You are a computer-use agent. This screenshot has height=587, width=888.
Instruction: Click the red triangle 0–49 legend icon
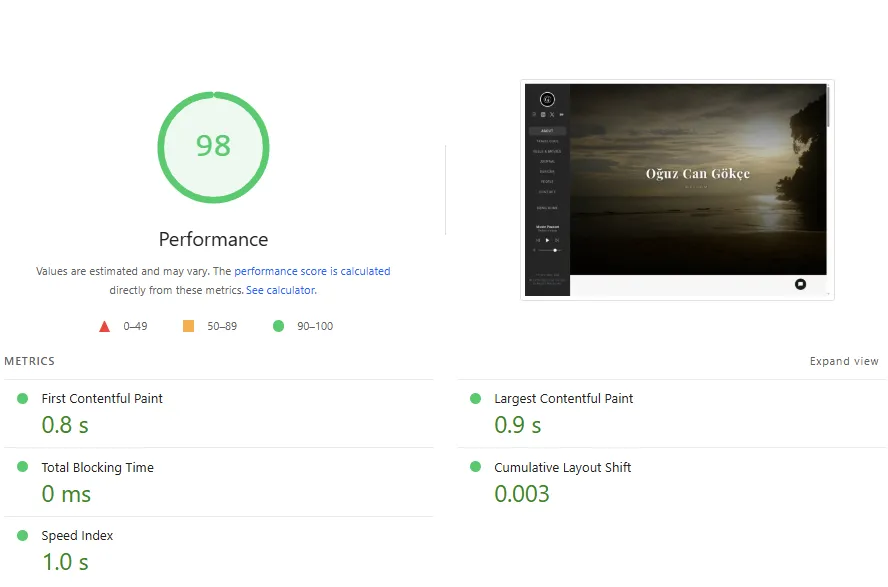click(104, 326)
